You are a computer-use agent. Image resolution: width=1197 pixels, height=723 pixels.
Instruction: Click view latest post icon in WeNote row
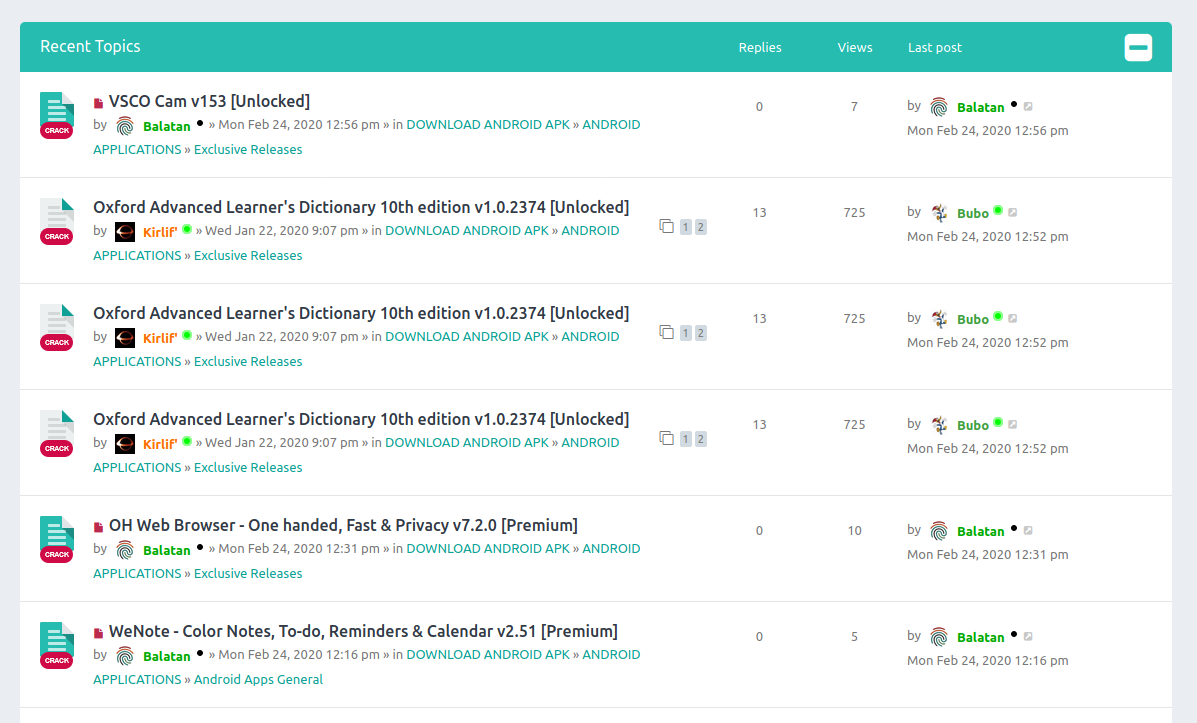(1028, 636)
